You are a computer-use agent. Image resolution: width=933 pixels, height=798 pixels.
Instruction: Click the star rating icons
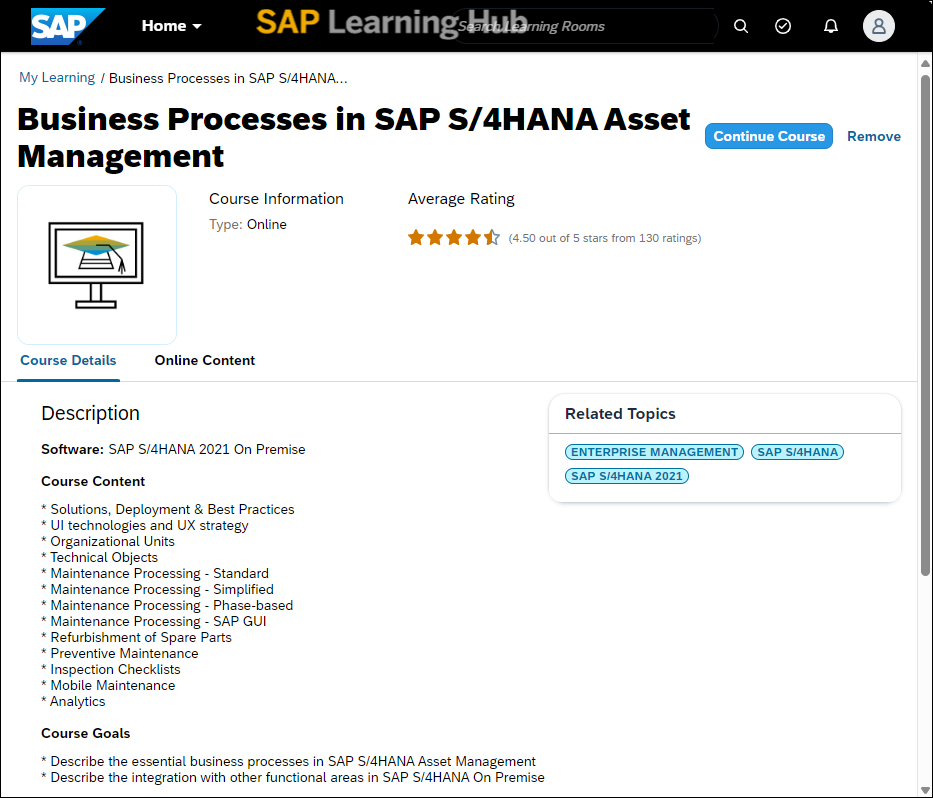[x=454, y=238]
